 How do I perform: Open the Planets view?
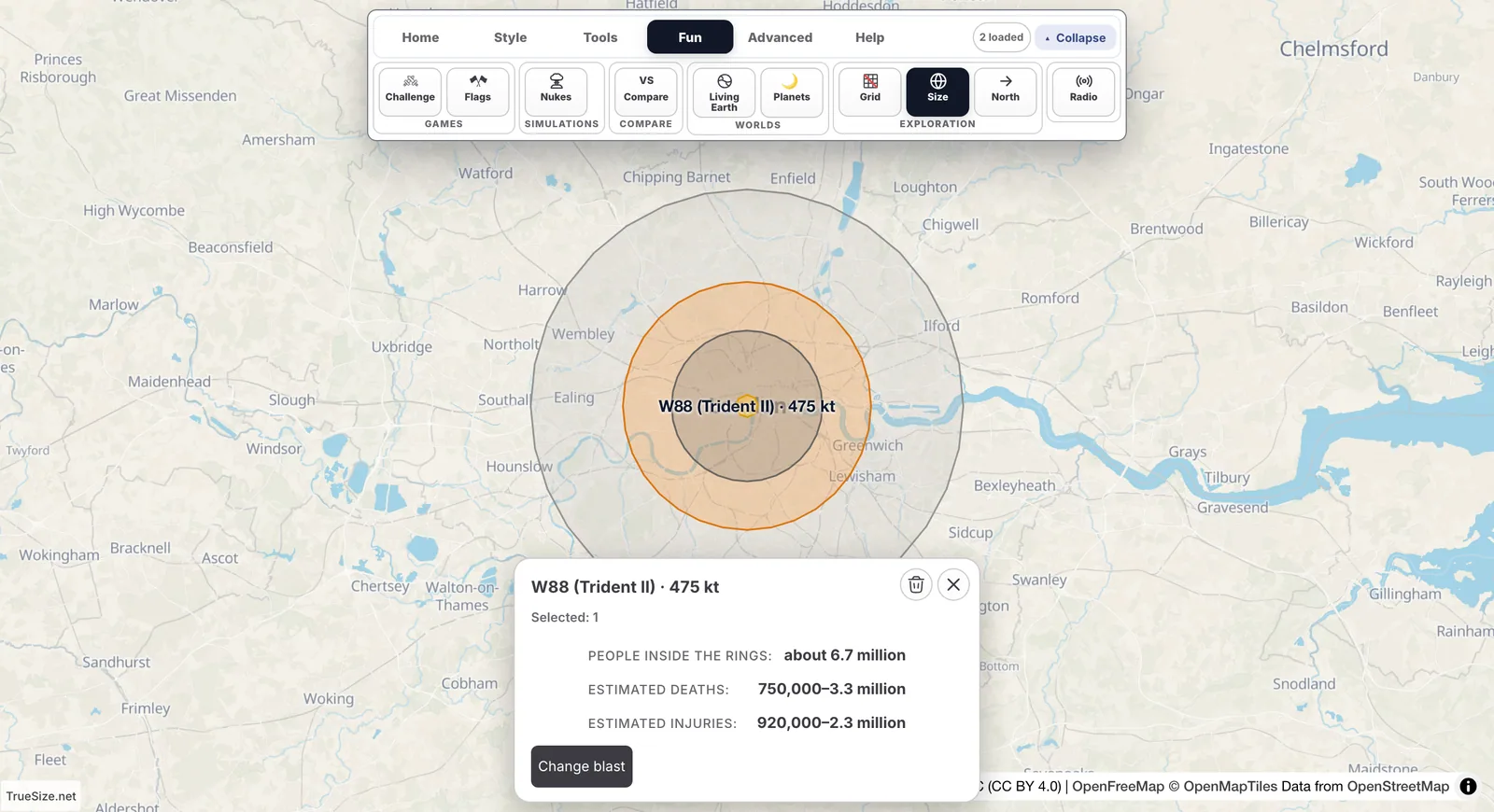pyautogui.click(x=792, y=91)
